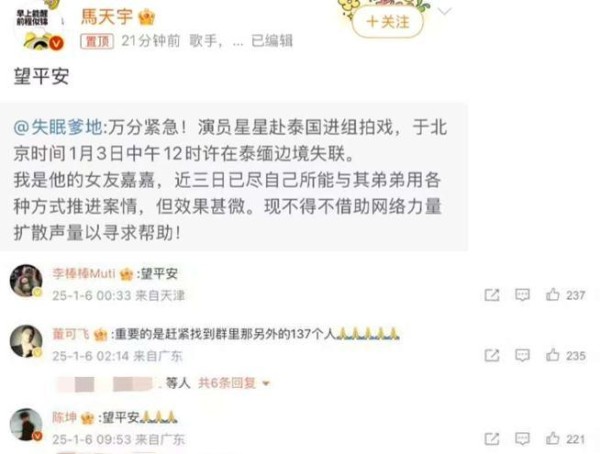Expand 共6条回复 replies list
This screenshot has width=600, height=454.
[234, 383]
